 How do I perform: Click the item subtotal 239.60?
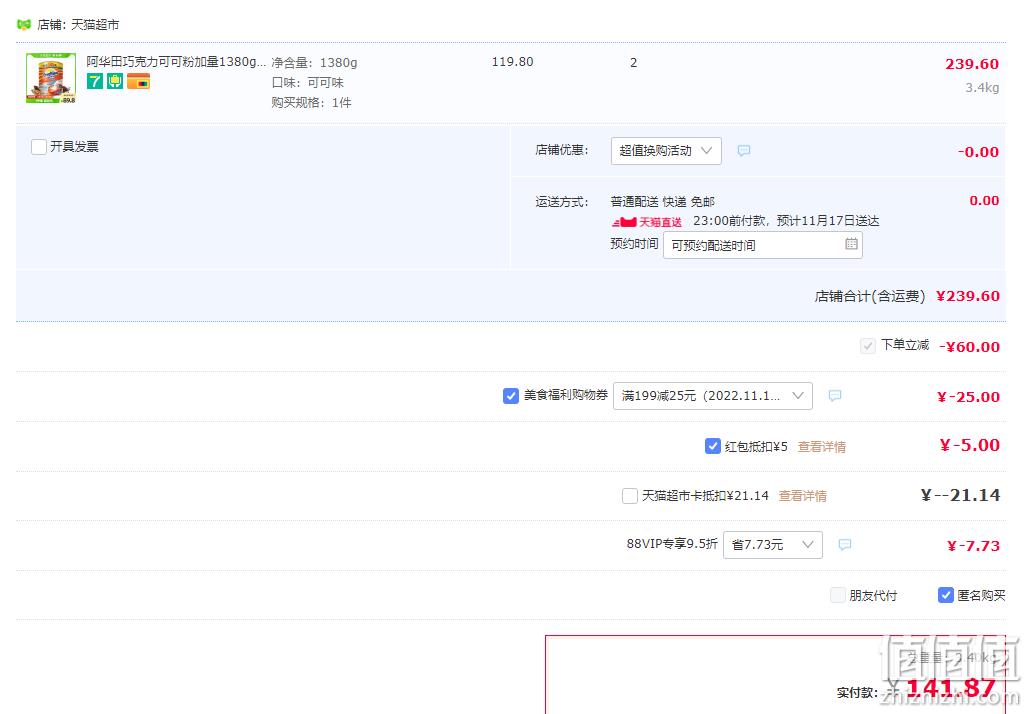pos(972,64)
